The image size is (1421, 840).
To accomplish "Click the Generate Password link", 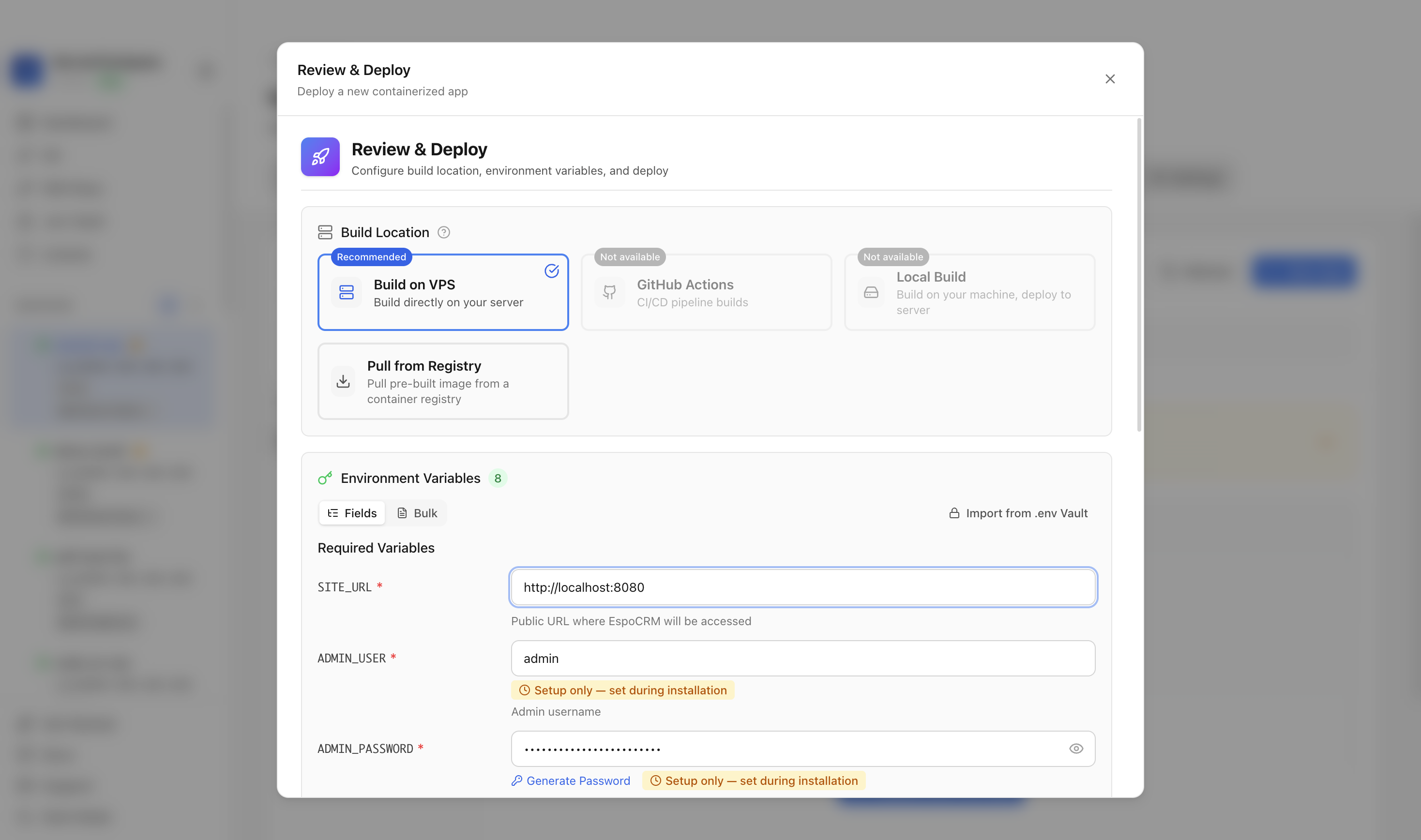I will coord(571,780).
